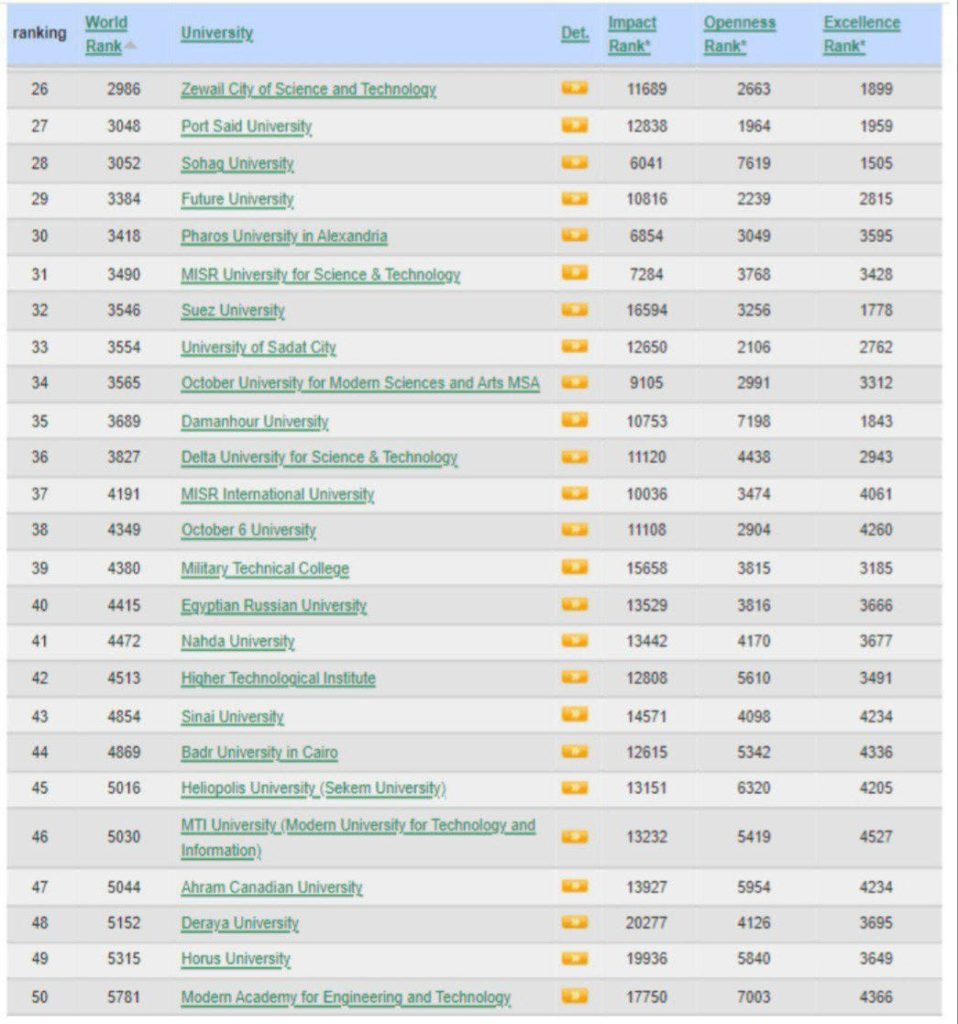Open details icon for University of Sadat City
This screenshot has width=958, height=1024.
click(575, 346)
